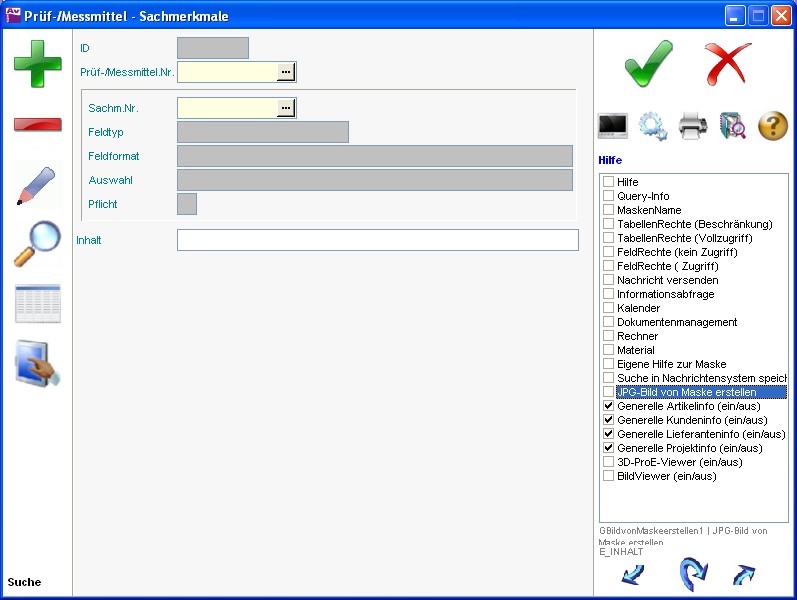Open settings with the gears icon

[x=653, y=126]
